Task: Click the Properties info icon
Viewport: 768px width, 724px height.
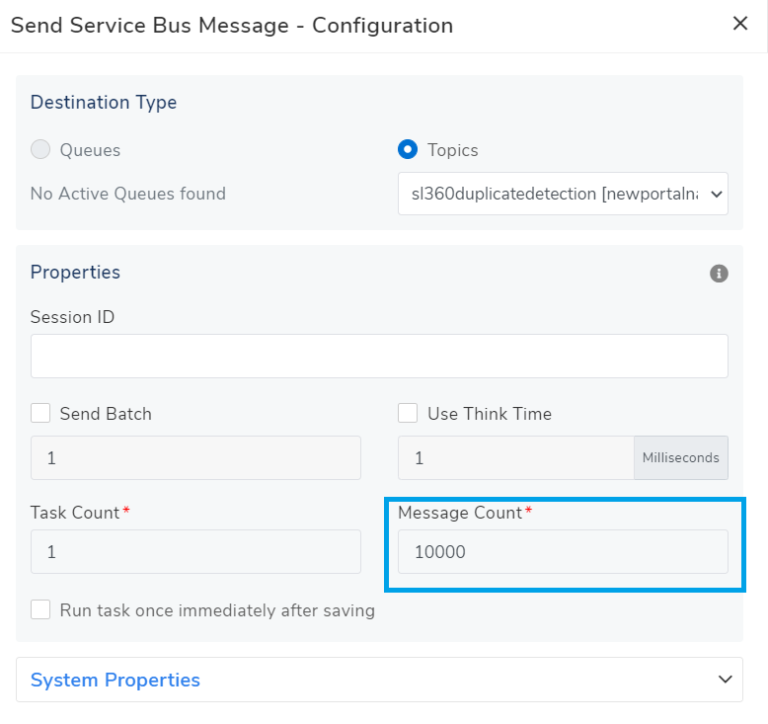Action: (x=718, y=273)
